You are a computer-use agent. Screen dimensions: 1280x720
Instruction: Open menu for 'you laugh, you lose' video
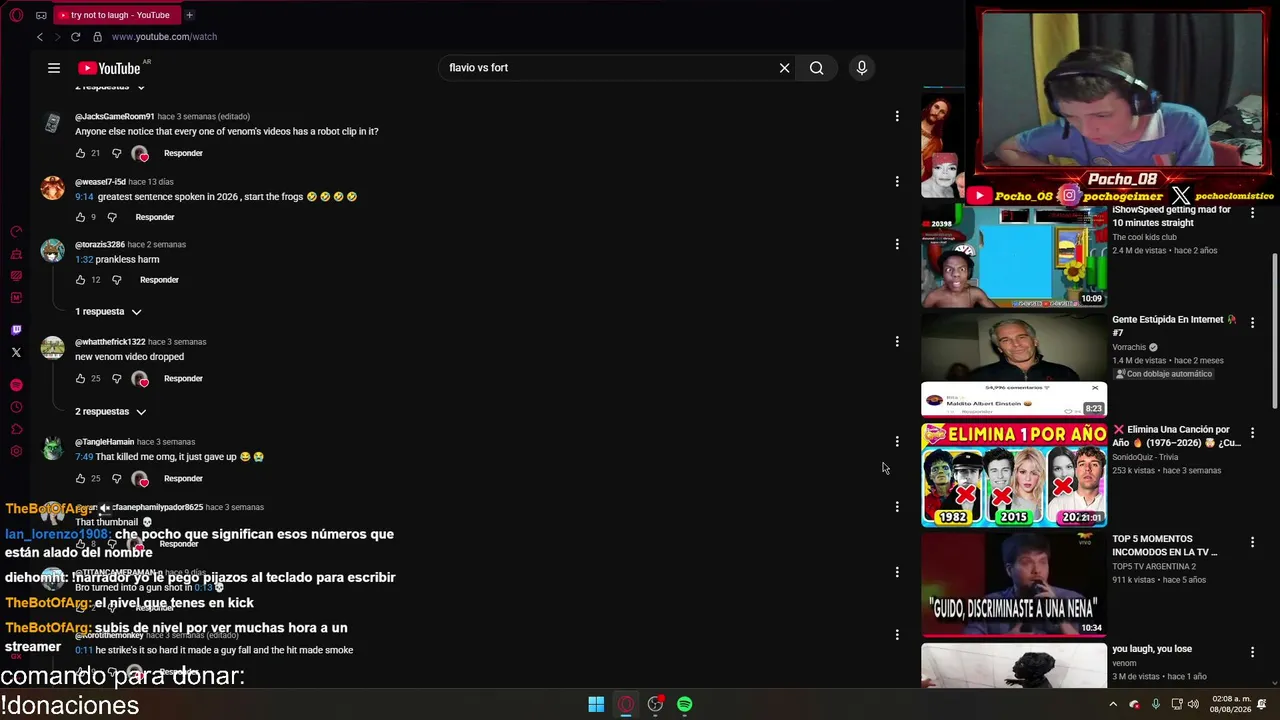[1252, 652]
